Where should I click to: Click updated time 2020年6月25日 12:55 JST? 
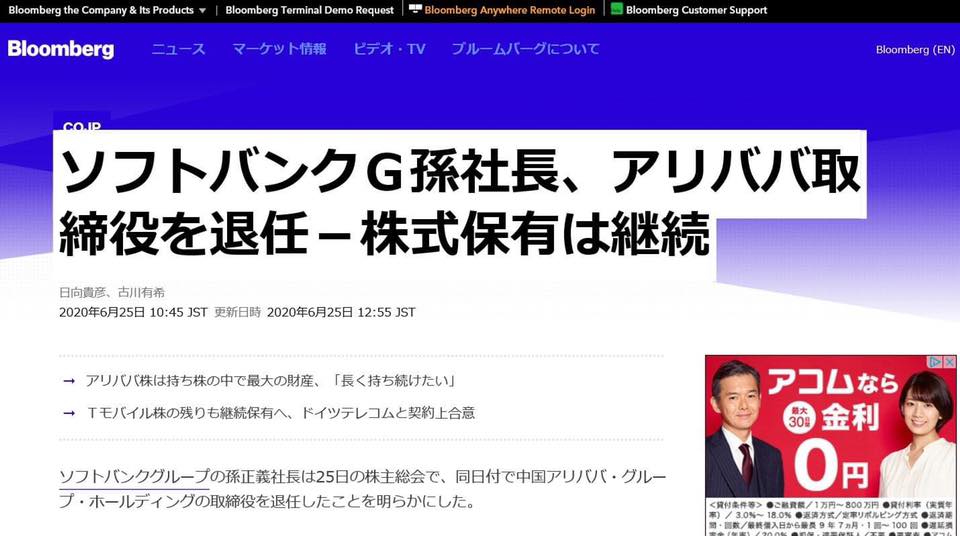[x=341, y=312]
